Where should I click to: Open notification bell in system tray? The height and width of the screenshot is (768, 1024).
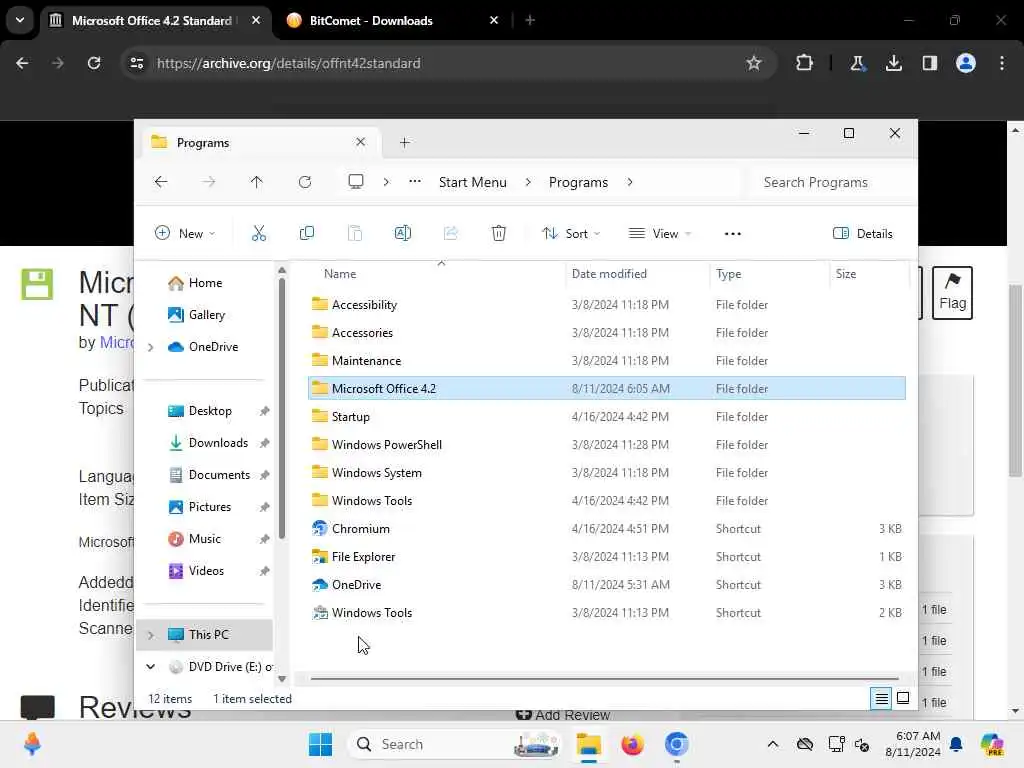[956, 744]
